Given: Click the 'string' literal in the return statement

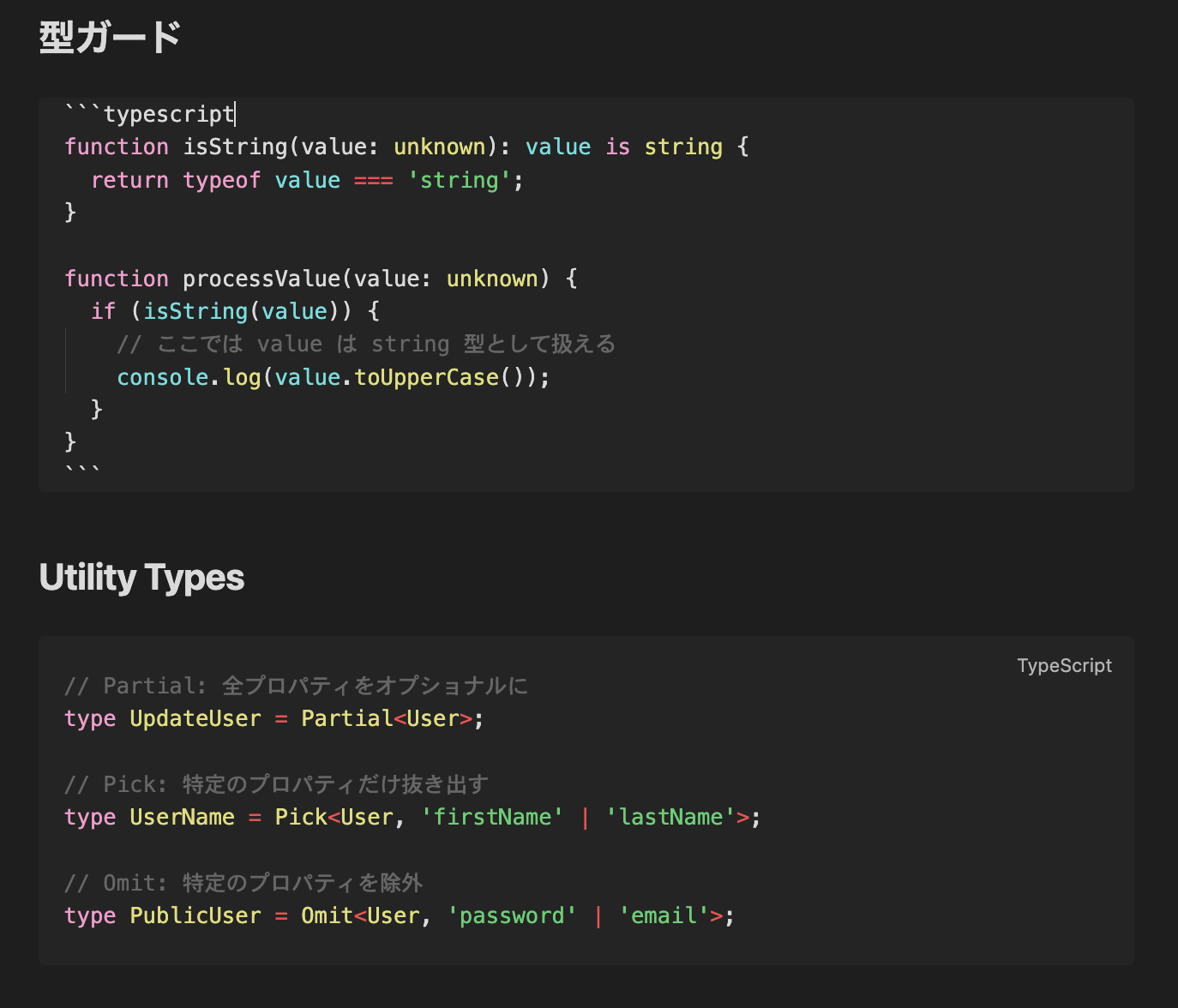Looking at the screenshot, I should point(459,179).
